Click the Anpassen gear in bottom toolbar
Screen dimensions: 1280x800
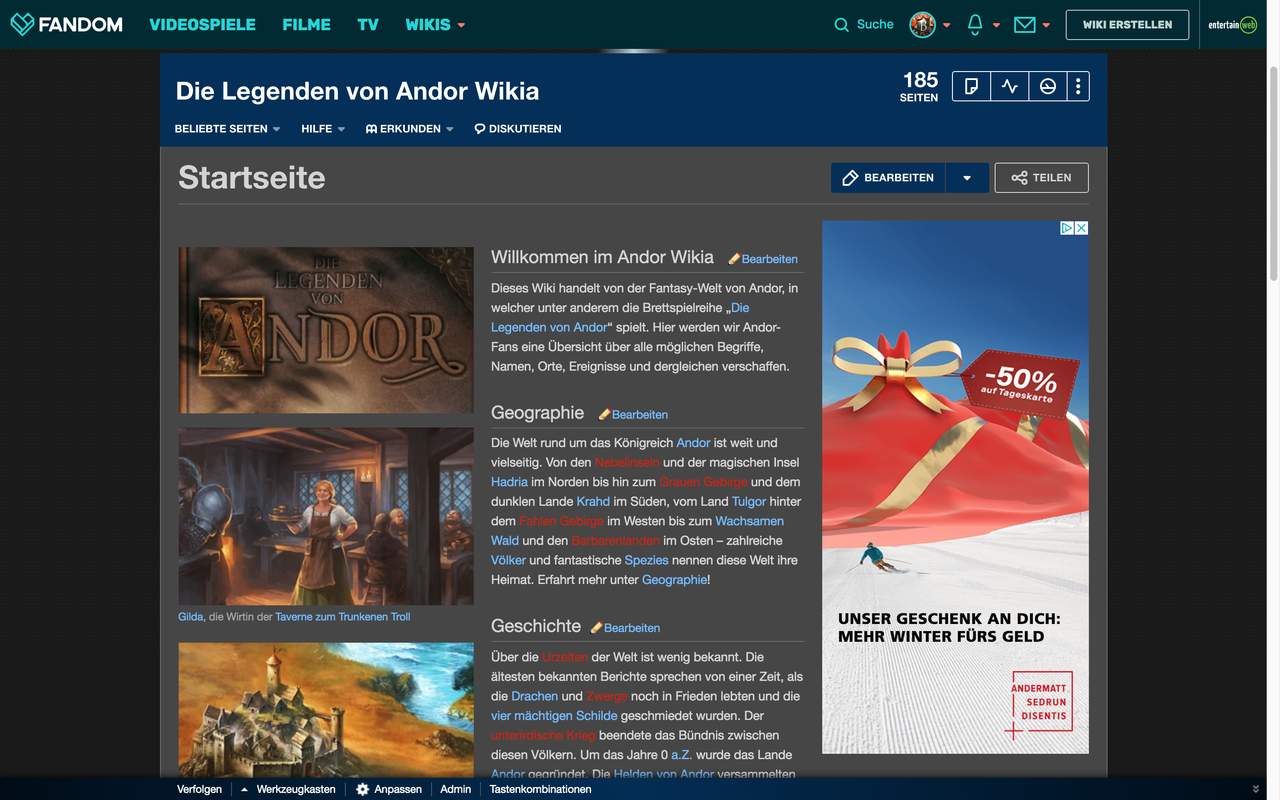[363, 789]
